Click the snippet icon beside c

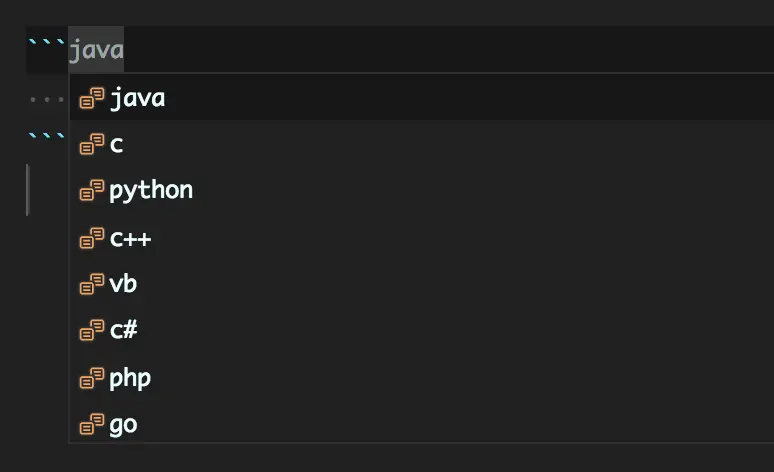pyautogui.click(x=92, y=144)
